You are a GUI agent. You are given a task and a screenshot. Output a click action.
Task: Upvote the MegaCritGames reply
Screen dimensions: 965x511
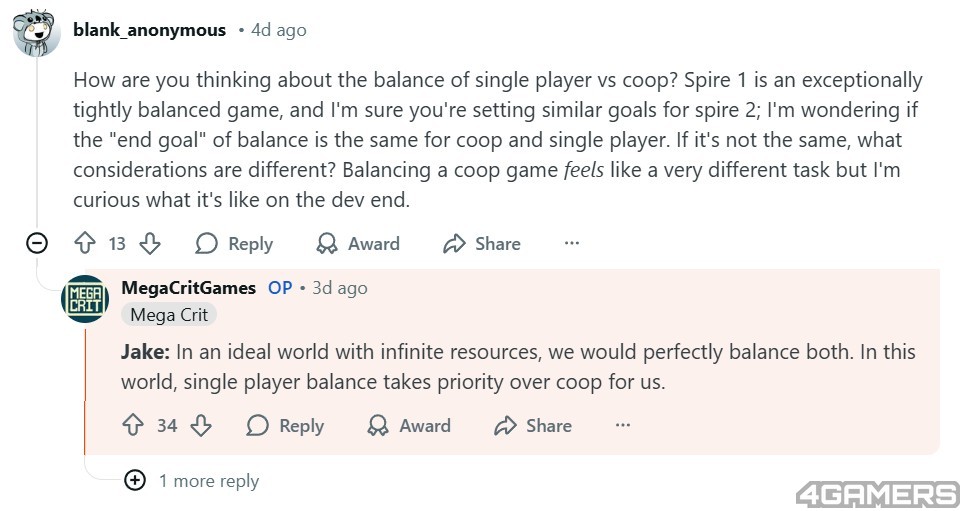tap(133, 425)
